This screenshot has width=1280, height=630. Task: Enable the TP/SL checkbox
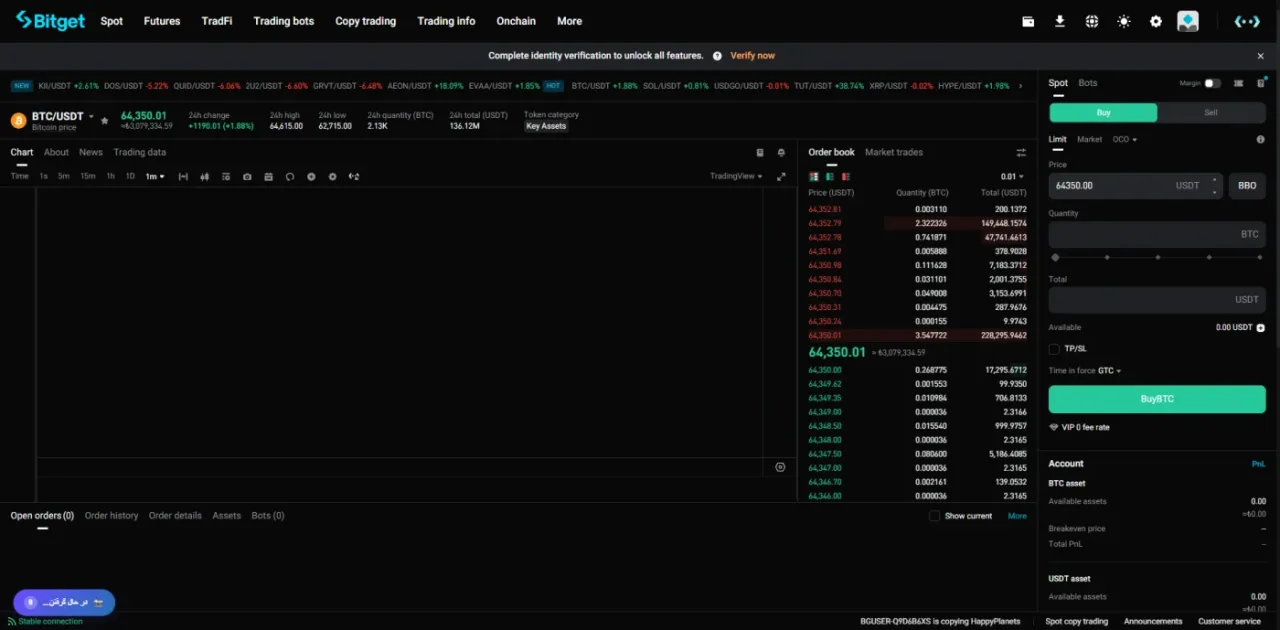click(x=1054, y=349)
